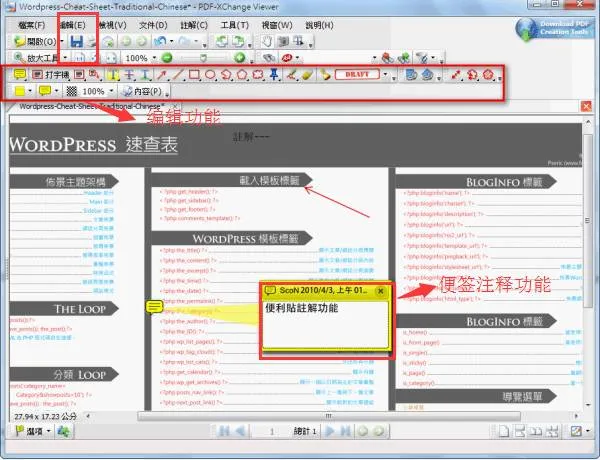This screenshot has width=600, height=460.
Task: Open the Undo history dropdown arrow
Action: point(171,41)
